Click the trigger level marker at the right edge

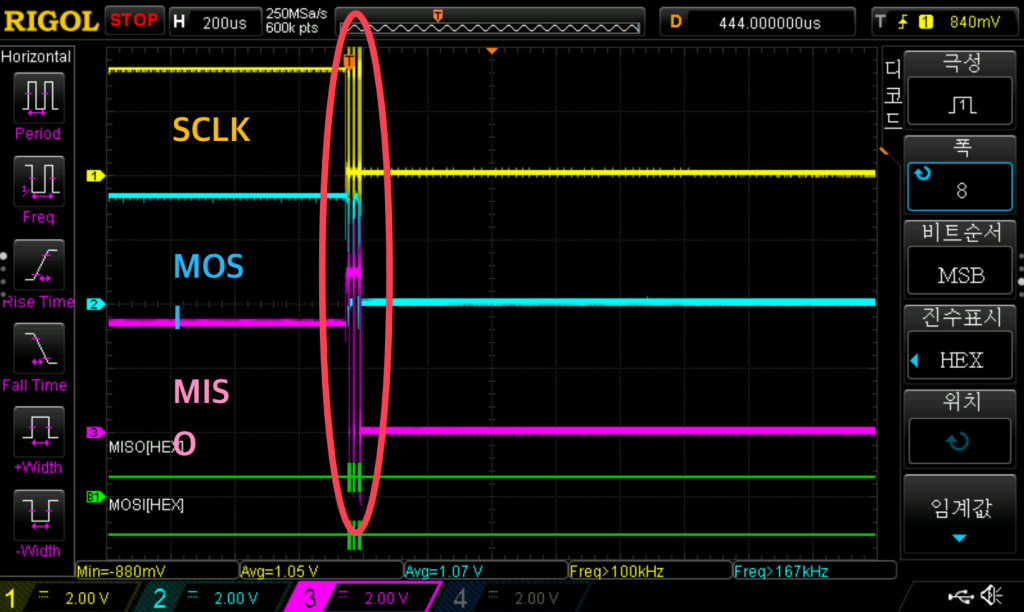coord(884,152)
